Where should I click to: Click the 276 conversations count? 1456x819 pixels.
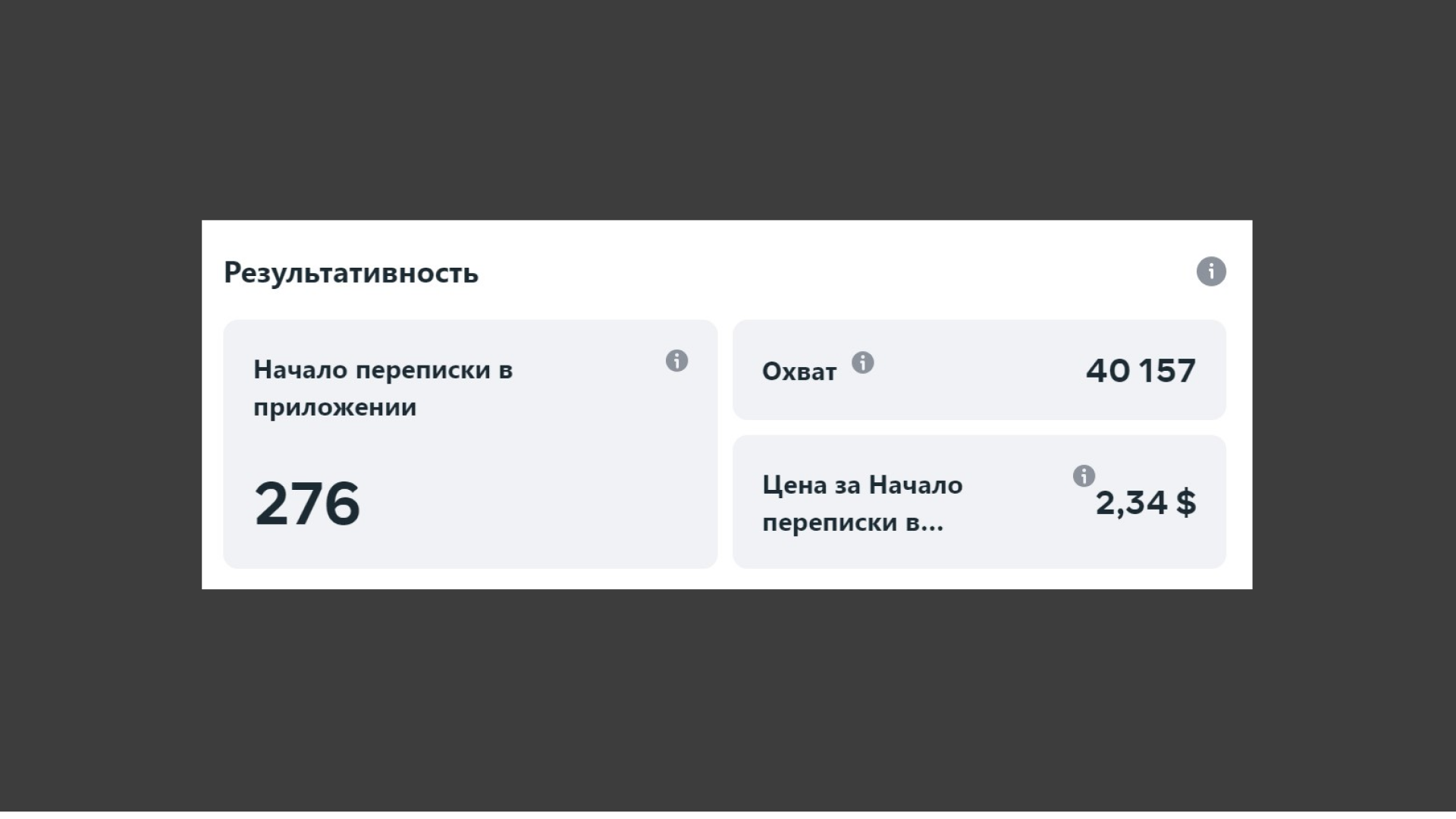click(x=307, y=504)
